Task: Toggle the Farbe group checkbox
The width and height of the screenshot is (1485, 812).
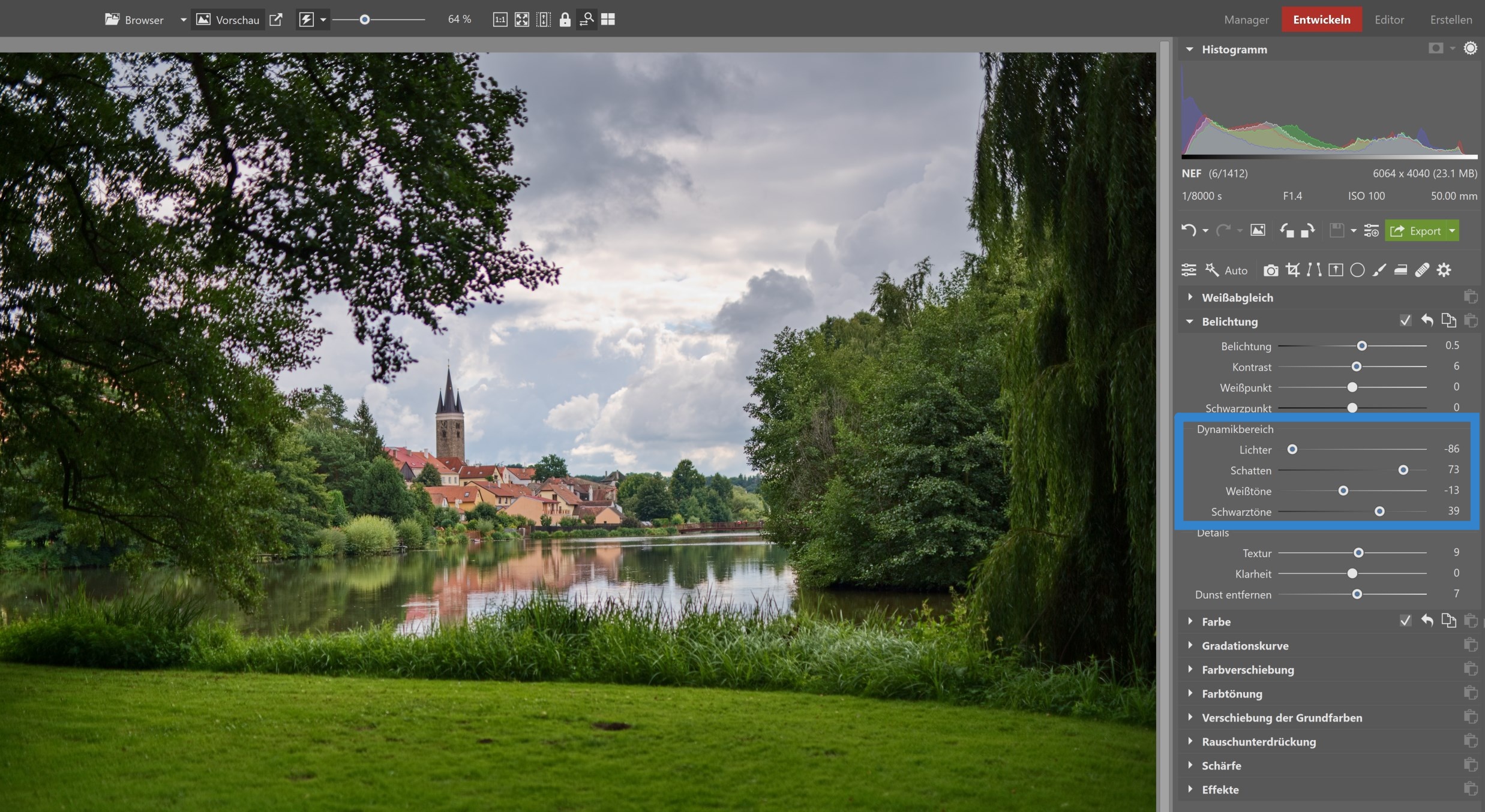Action: coord(1405,621)
